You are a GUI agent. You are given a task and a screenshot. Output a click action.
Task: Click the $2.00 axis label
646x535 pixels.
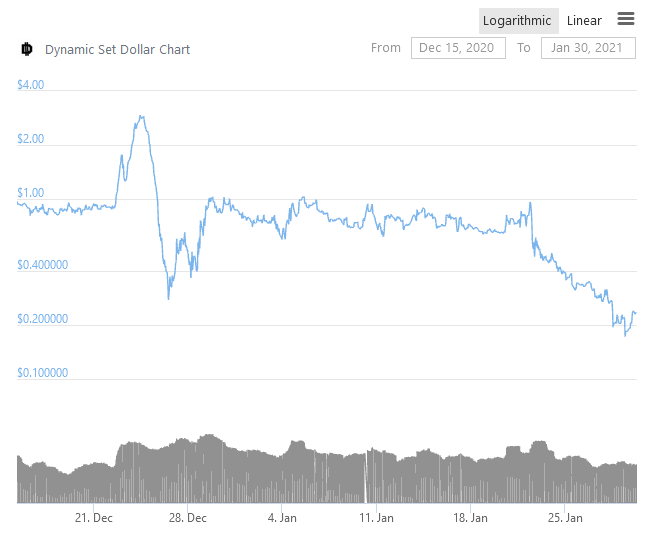click(x=31, y=139)
